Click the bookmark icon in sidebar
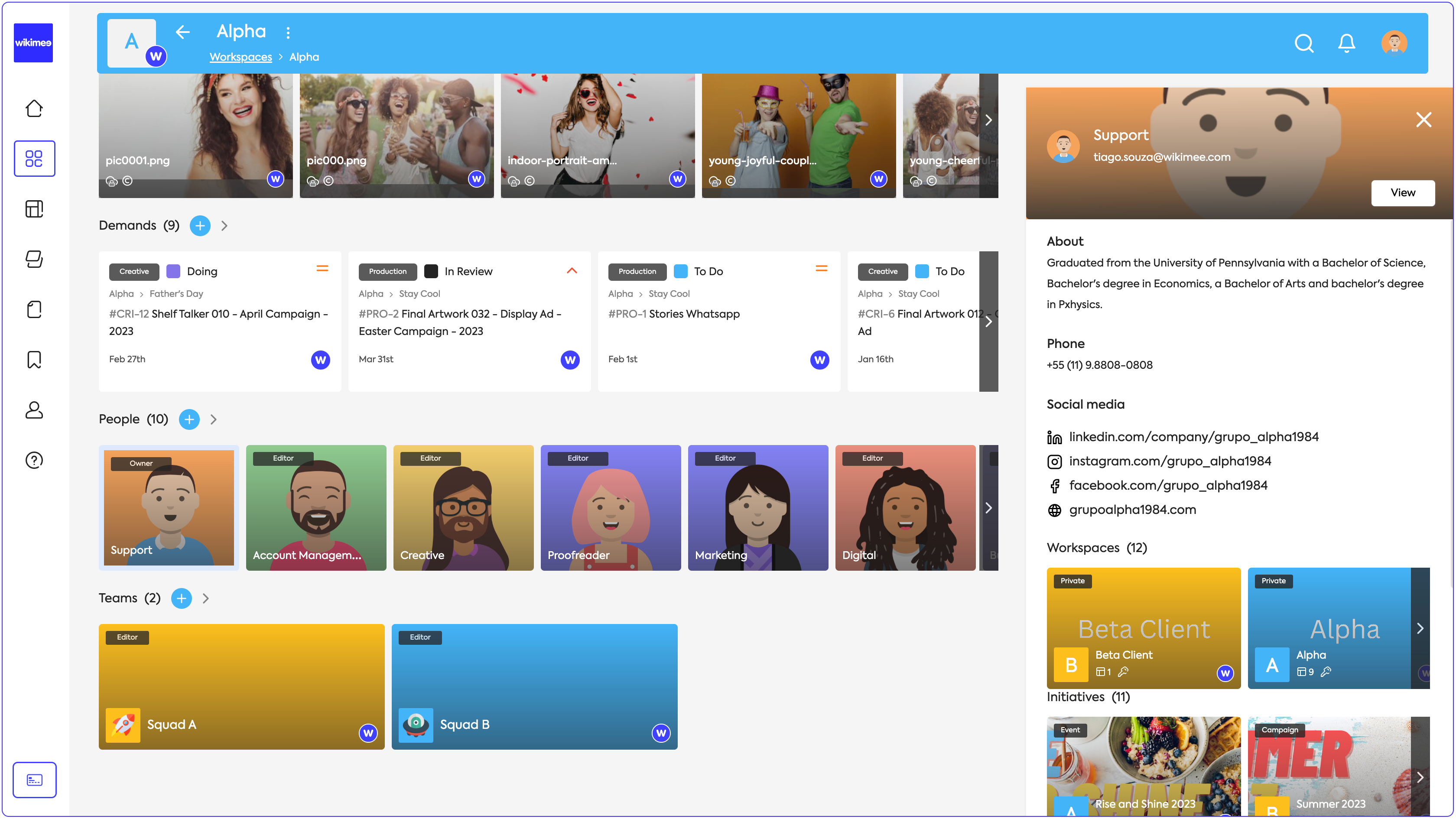Image resolution: width=1456 pixels, height=819 pixels. pos(34,360)
